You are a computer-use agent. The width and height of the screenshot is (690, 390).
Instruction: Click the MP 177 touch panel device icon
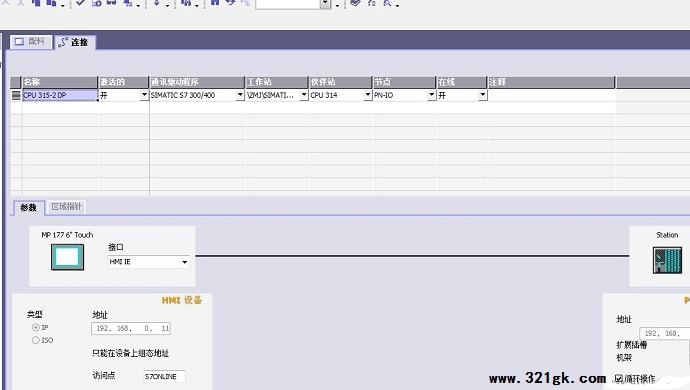[x=67, y=257]
